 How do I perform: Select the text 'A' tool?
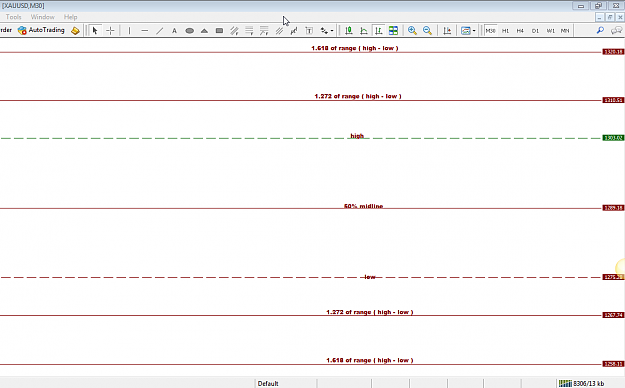coord(174,31)
